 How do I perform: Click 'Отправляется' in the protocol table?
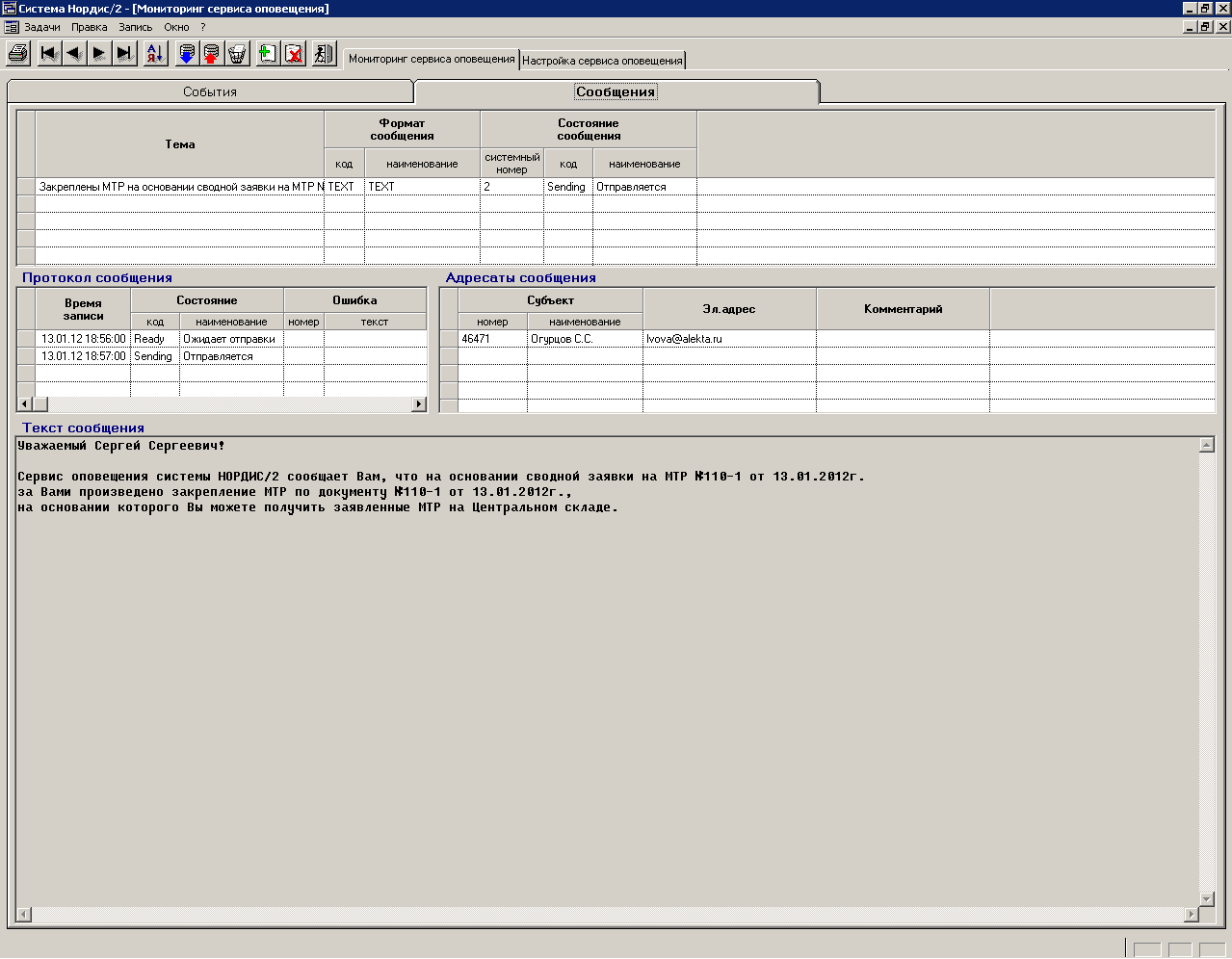pyautogui.click(x=231, y=356)
